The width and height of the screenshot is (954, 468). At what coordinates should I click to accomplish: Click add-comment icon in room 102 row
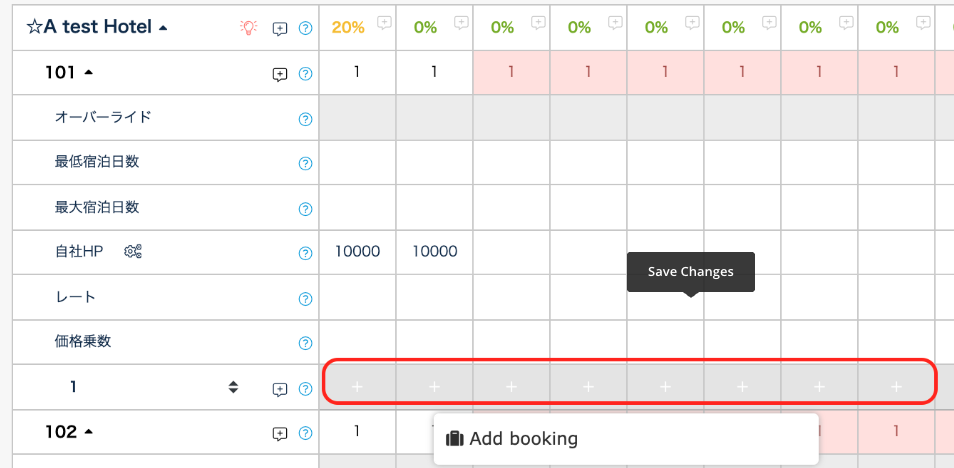pyautogui.click(x=280, y=434)
